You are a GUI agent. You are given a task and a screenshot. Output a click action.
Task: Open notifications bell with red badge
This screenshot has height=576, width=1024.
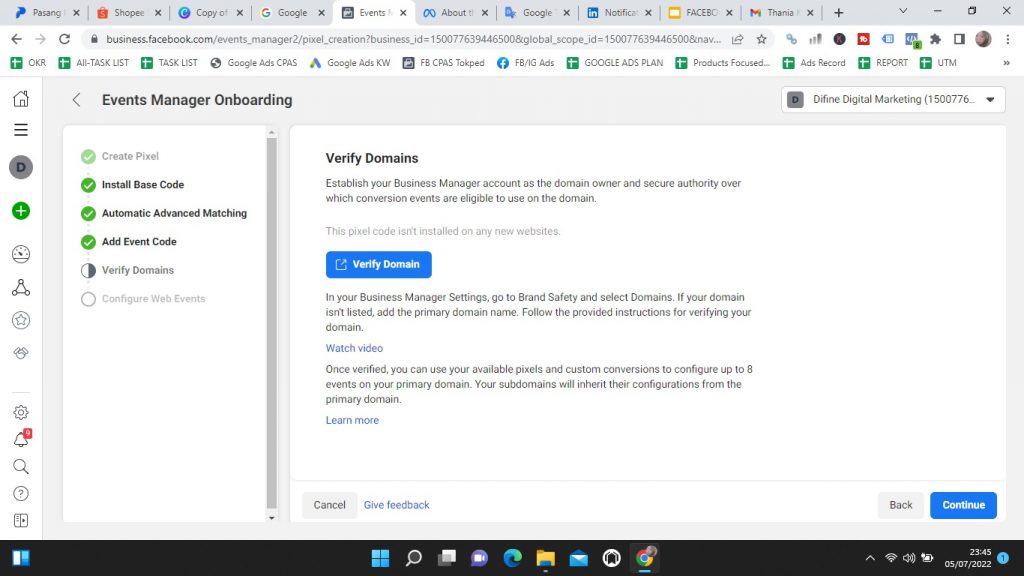coord(20,440)
